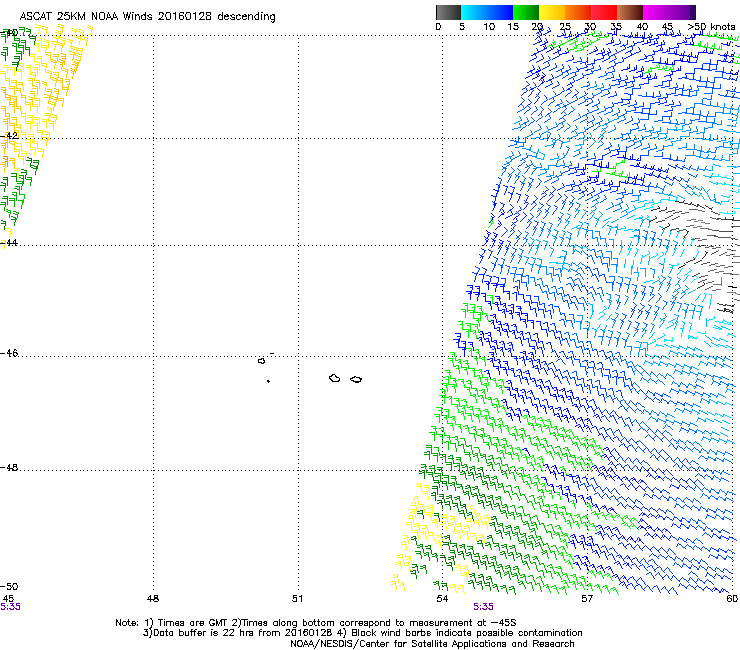Click purple '5:35' time stamp below longitude 45
The image size is (740, 650).
10,607
